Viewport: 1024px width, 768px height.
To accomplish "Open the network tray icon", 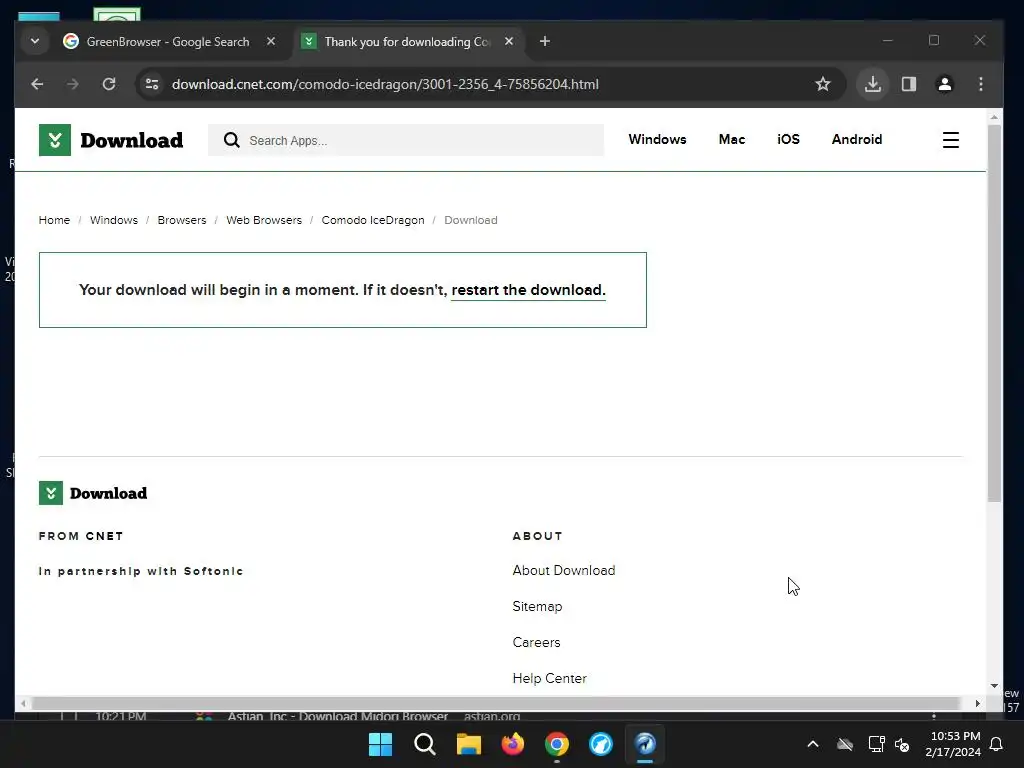I will (x=876, y=744).
